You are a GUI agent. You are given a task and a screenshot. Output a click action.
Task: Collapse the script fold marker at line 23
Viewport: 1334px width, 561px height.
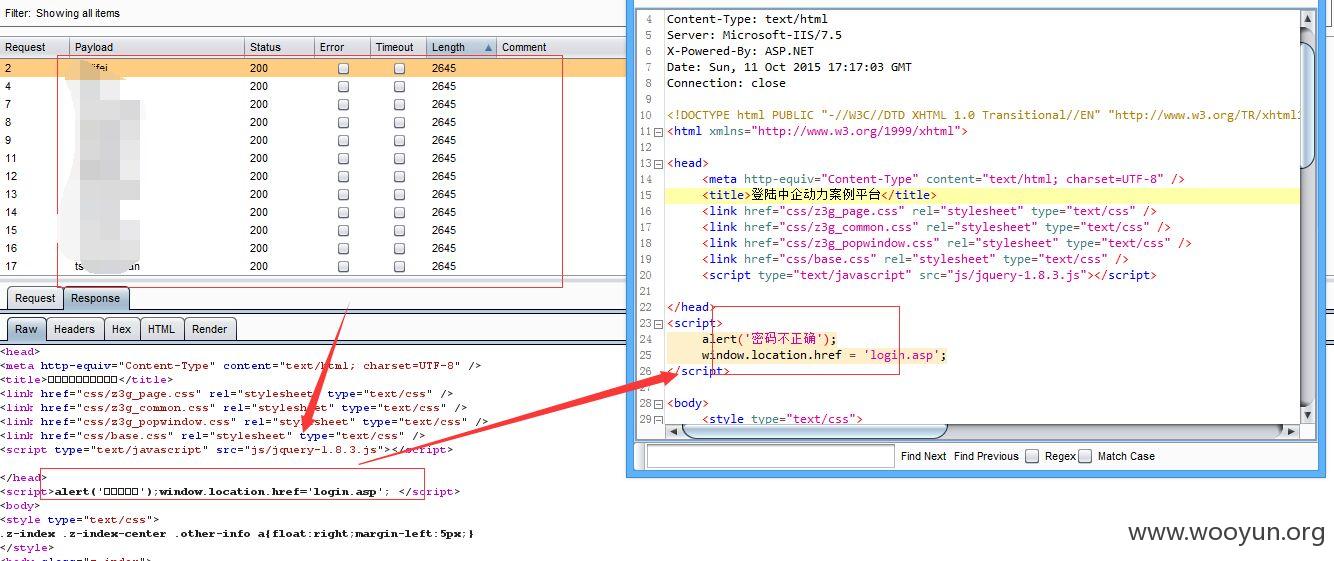pyautogui.click(x=658, y=323)
